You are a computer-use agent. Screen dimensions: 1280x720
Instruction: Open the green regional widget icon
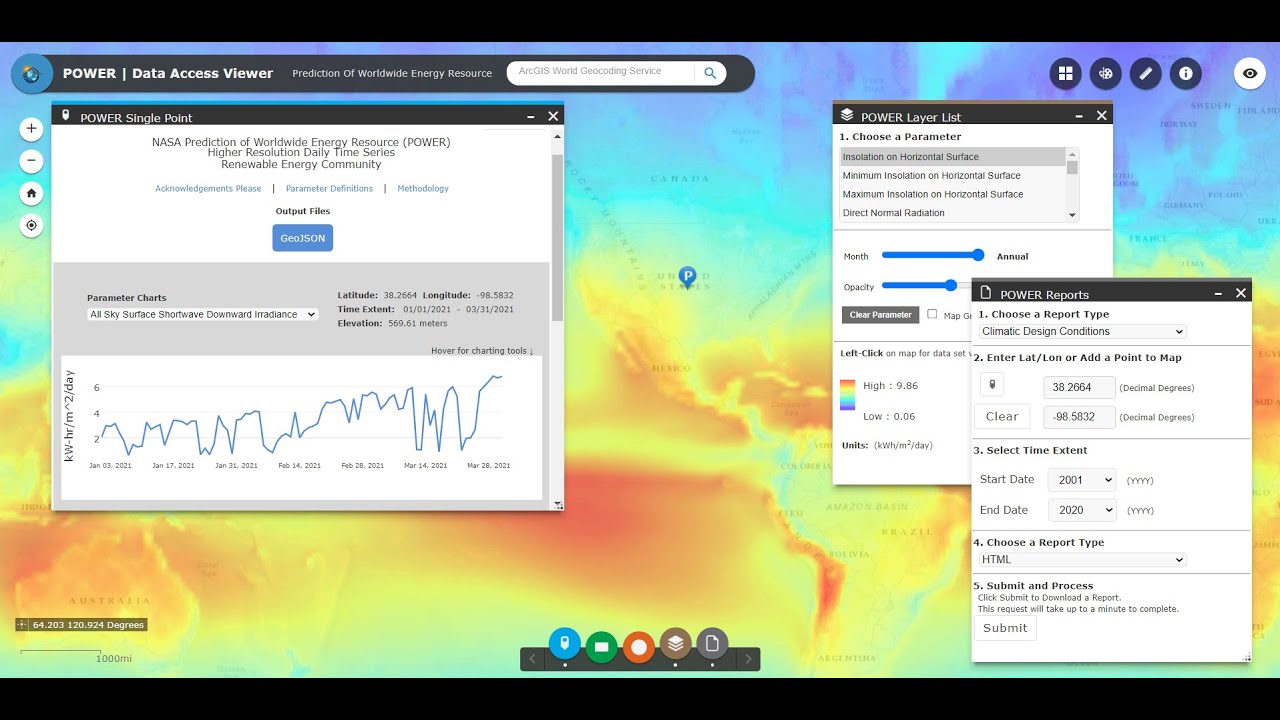[602, 646]
